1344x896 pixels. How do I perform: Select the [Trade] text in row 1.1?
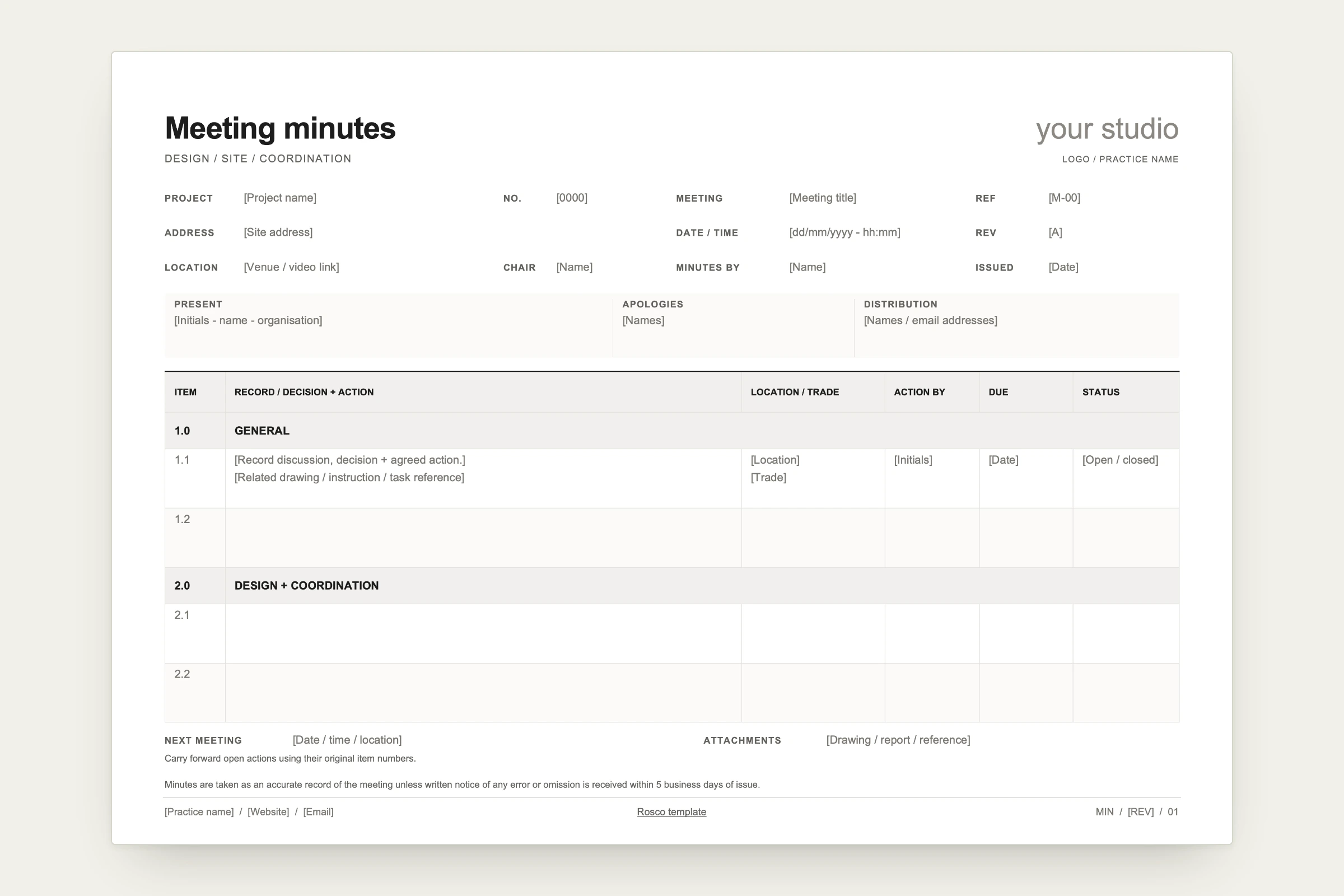[768, 478]
